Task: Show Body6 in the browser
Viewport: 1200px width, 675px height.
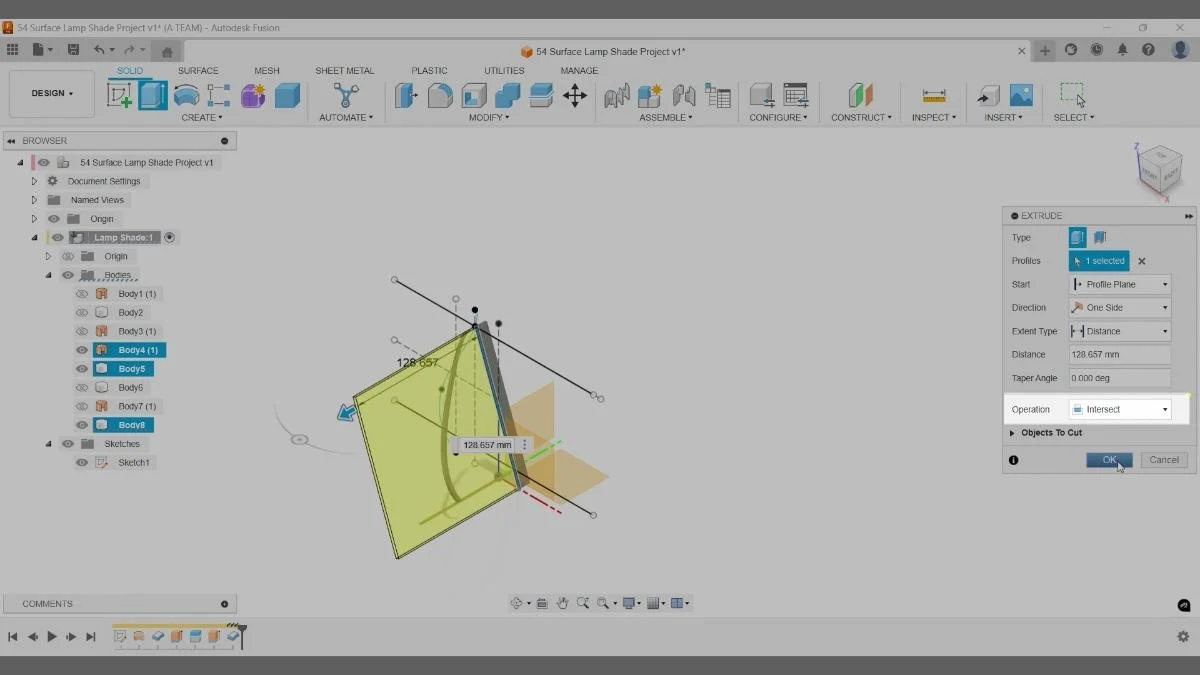Action: tap(82, 387)
